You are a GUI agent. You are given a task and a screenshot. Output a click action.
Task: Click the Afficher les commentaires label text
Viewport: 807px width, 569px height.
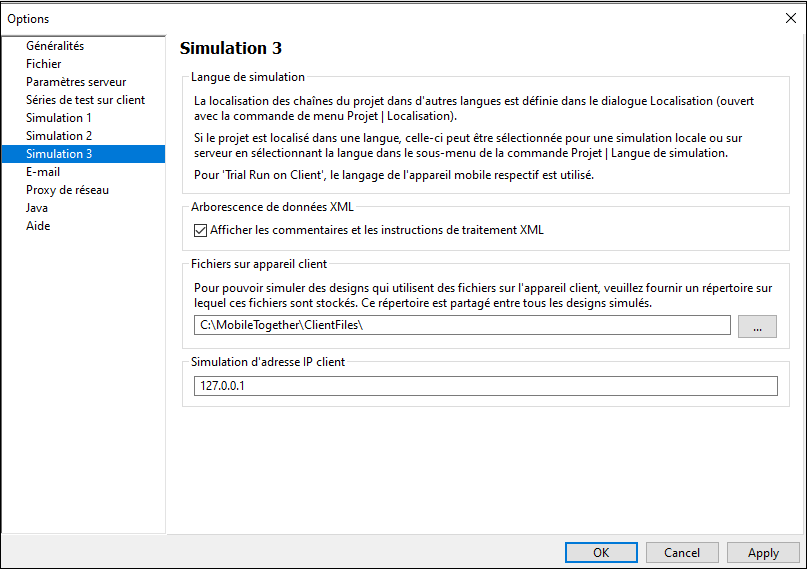pos(376,230)
